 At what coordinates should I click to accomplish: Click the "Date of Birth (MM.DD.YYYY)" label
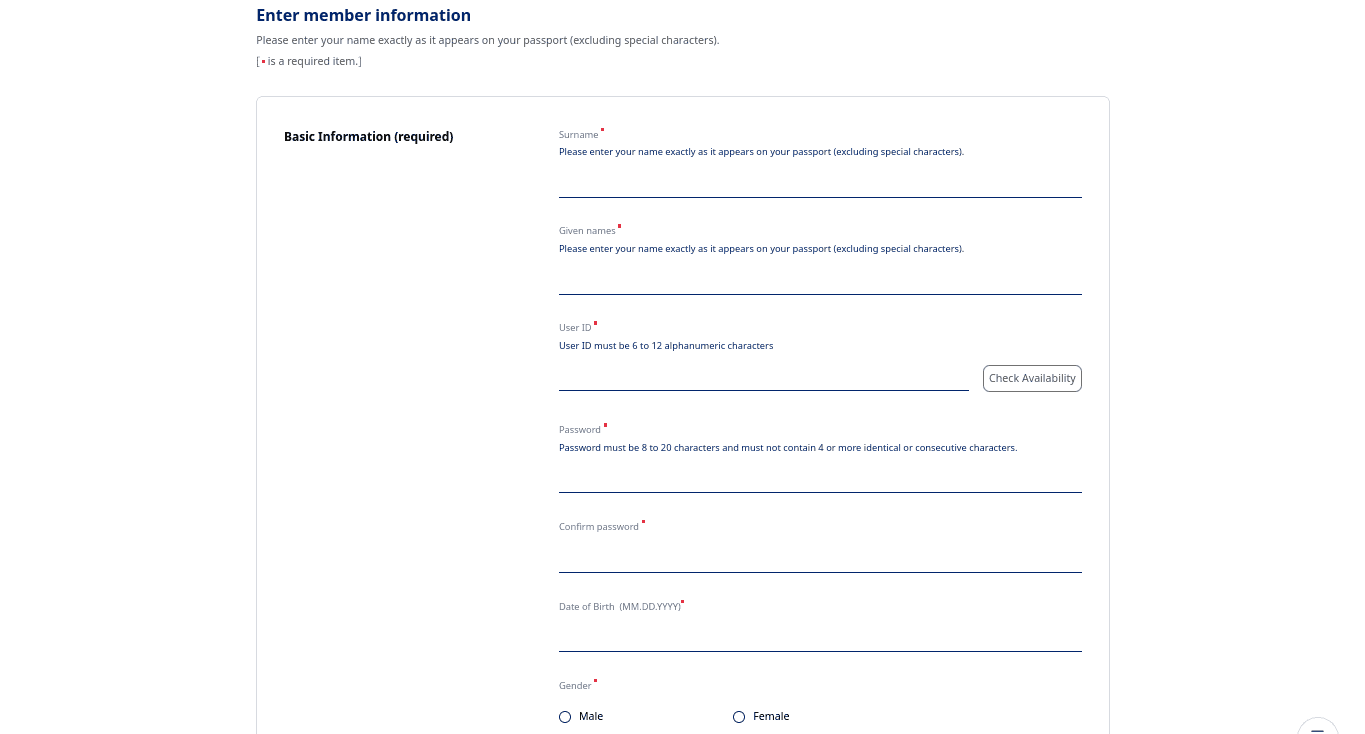click(x=619, y=607)
